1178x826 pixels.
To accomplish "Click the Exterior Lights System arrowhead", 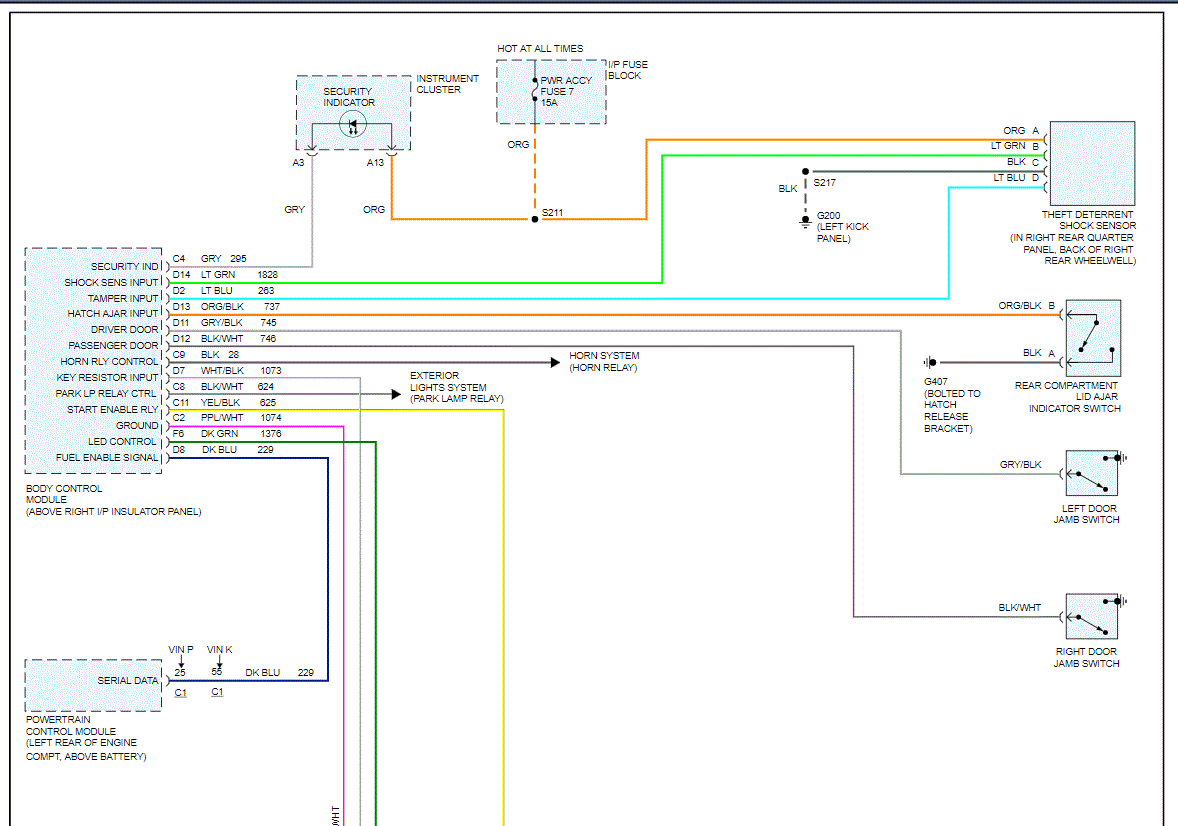I will pyautogui.click(x=395, y=395).
